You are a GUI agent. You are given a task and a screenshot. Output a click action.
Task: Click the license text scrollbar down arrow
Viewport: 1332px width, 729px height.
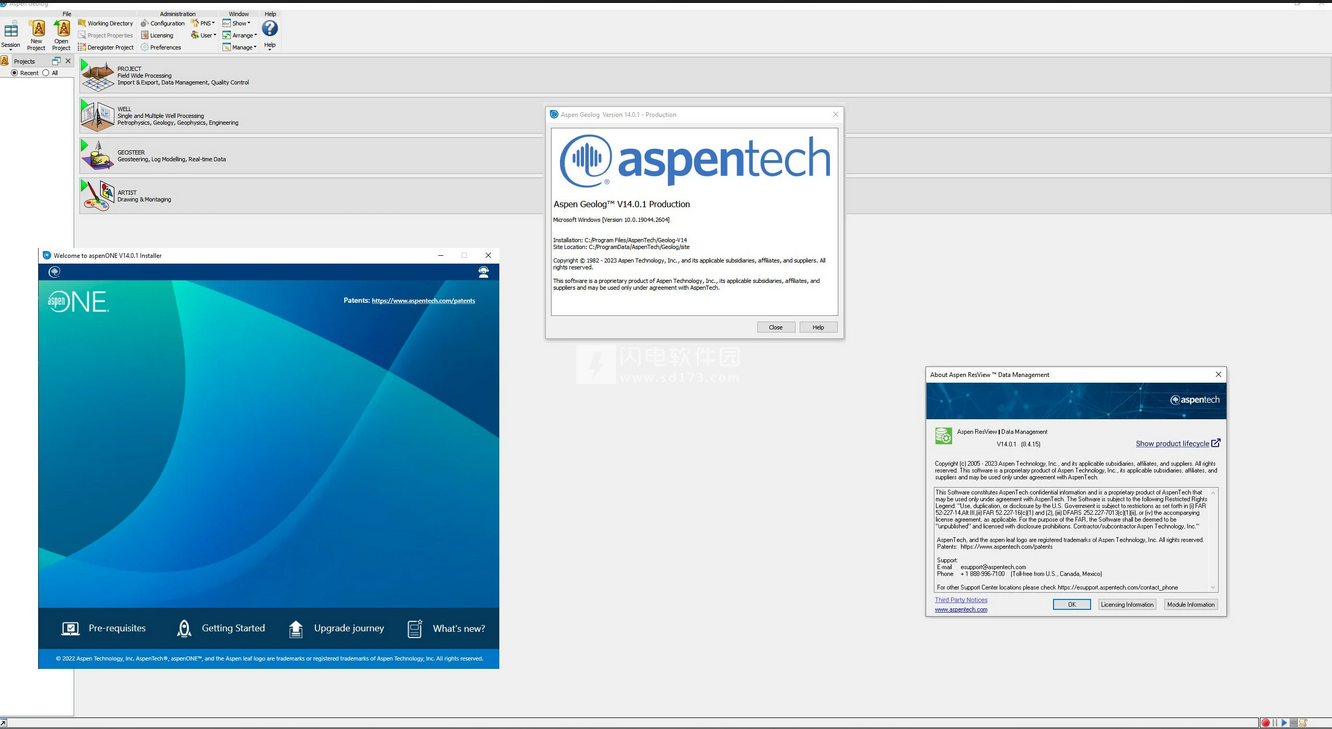click(1214, 588)
